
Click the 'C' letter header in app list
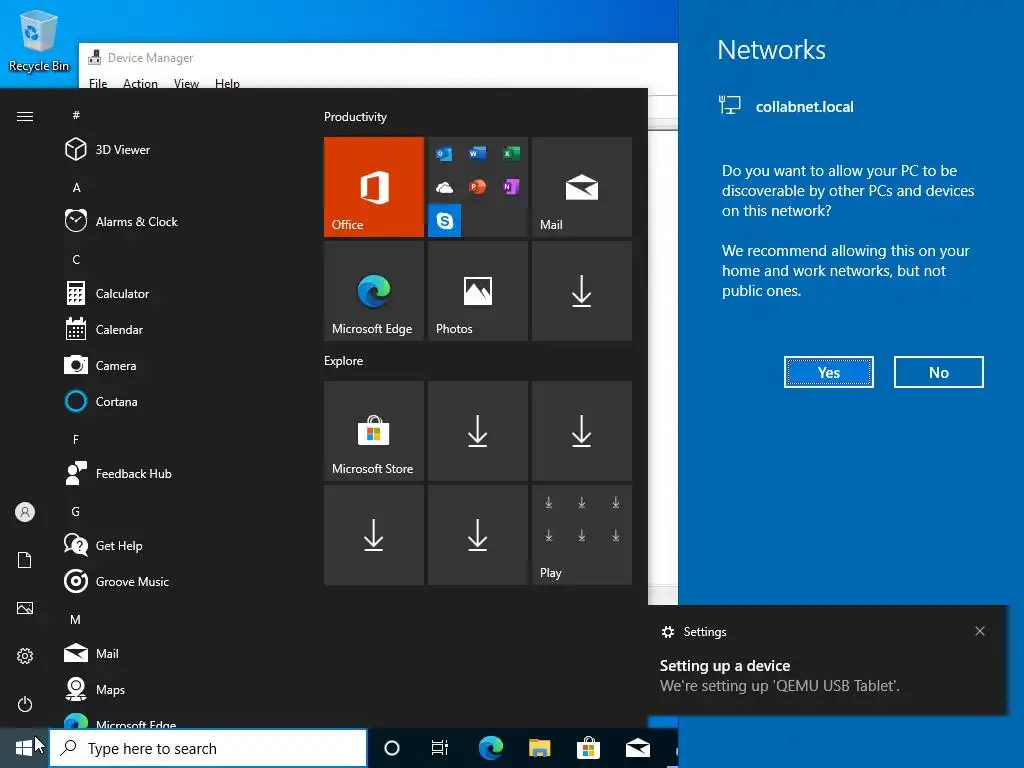click(76, 259)
